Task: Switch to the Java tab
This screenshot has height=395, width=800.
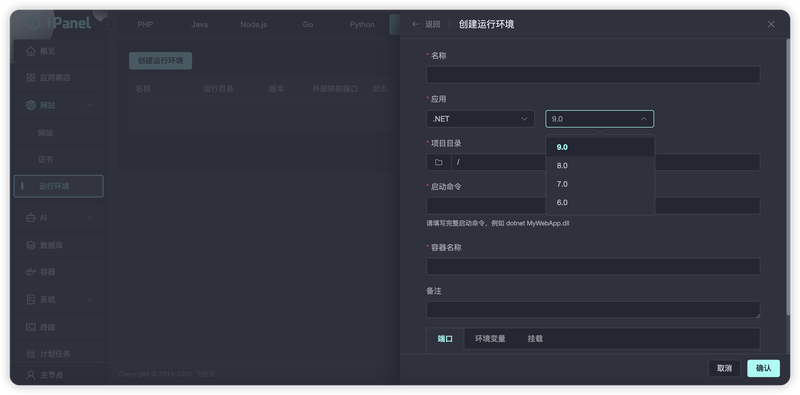Action: (x=199, y=24)
